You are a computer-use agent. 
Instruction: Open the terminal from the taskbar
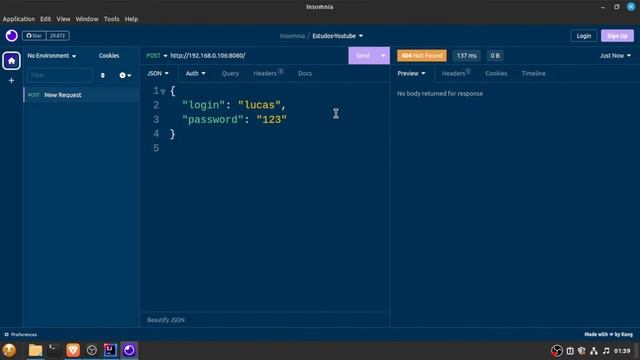[x=54, y=350]
